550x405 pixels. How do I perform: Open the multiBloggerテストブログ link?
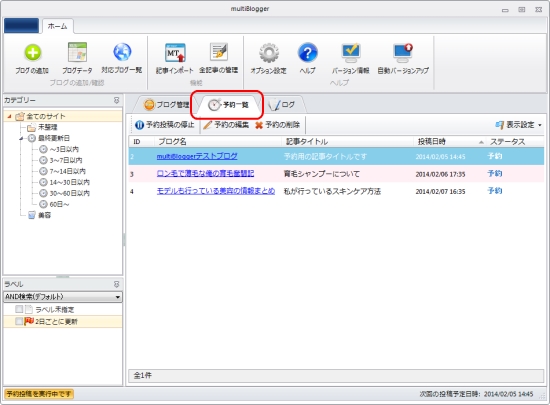click(x=197, y=156)
